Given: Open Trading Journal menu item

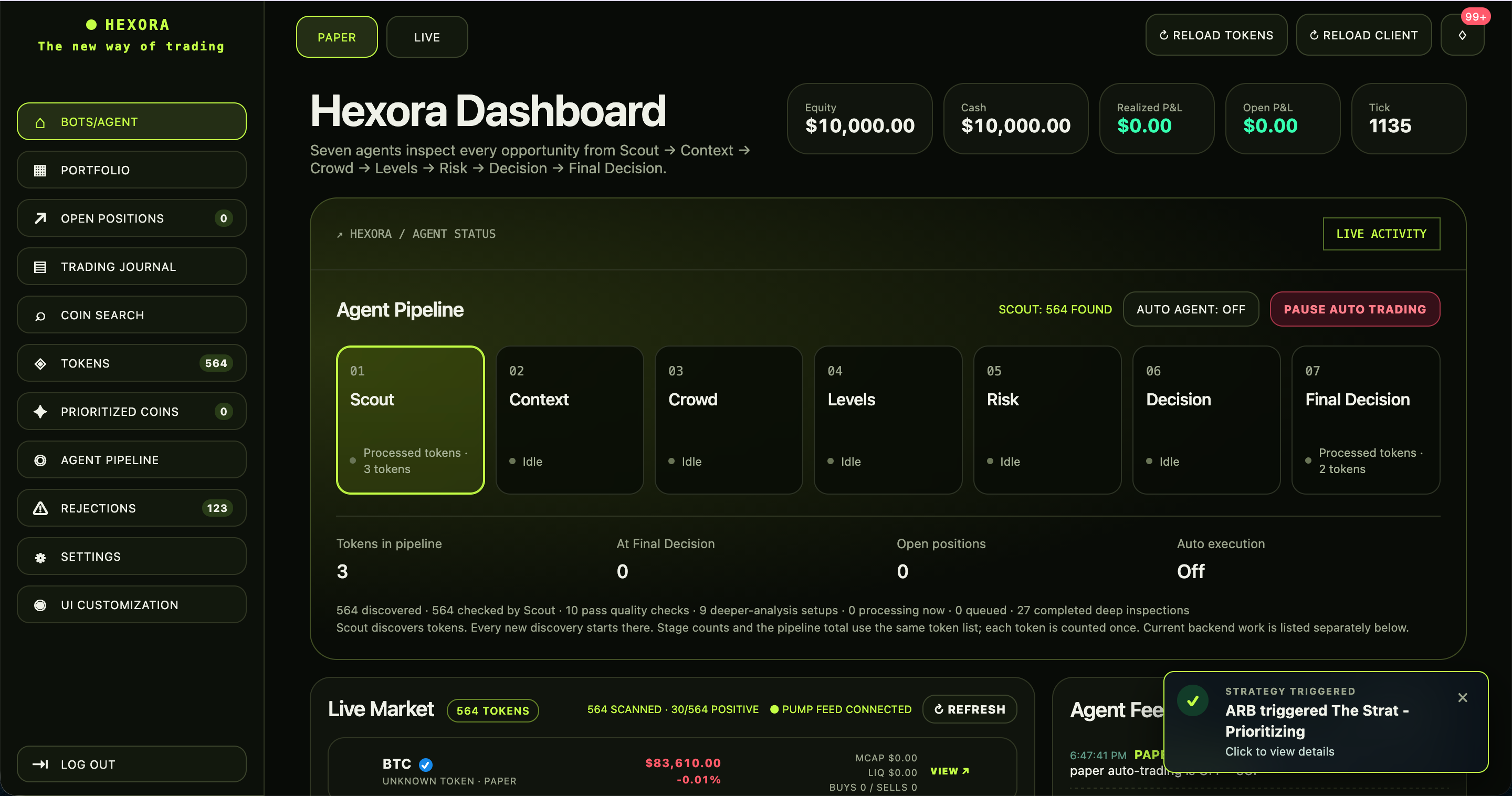Looking at the screenshot, I should tap(131, 267).
